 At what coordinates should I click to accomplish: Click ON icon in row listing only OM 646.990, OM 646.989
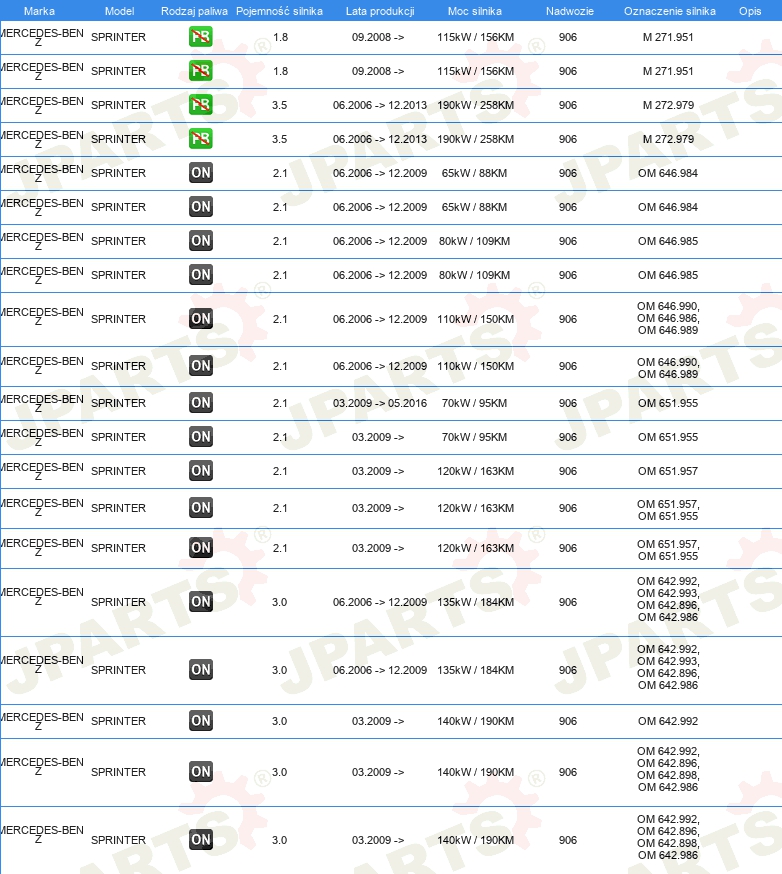click(201, 366)
